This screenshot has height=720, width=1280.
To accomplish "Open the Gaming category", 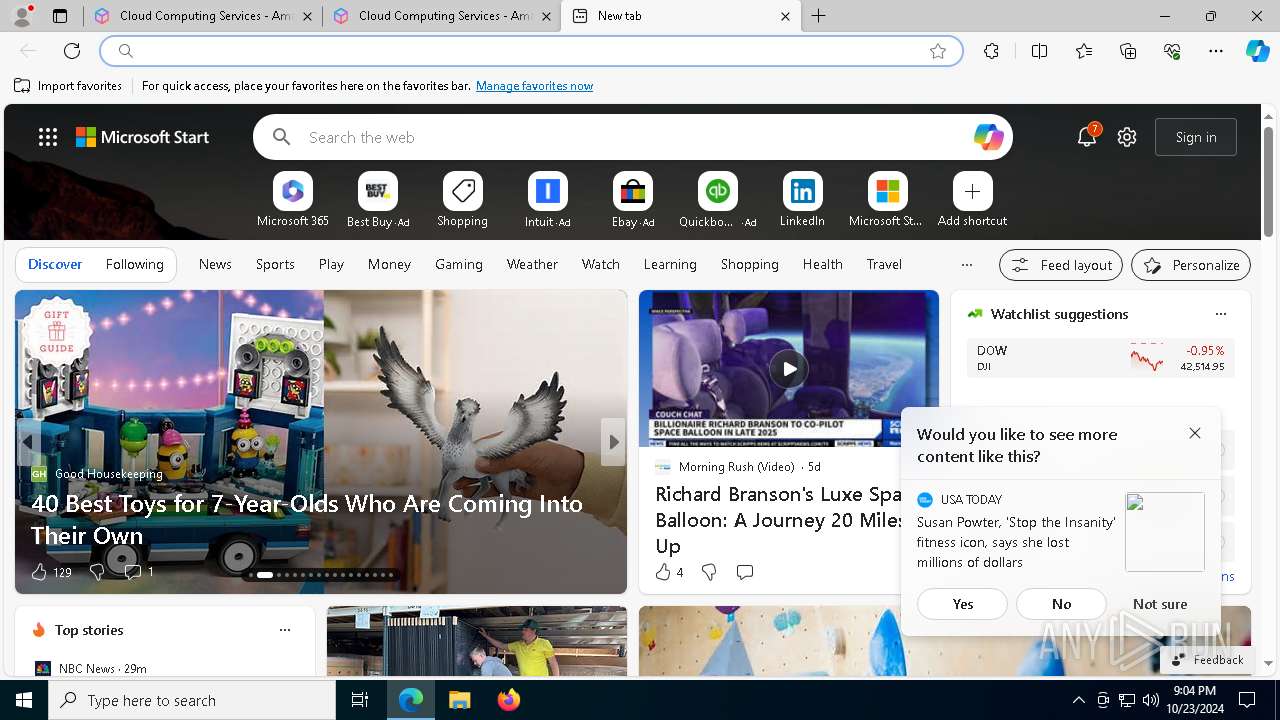I will click(x=459, y=264).
